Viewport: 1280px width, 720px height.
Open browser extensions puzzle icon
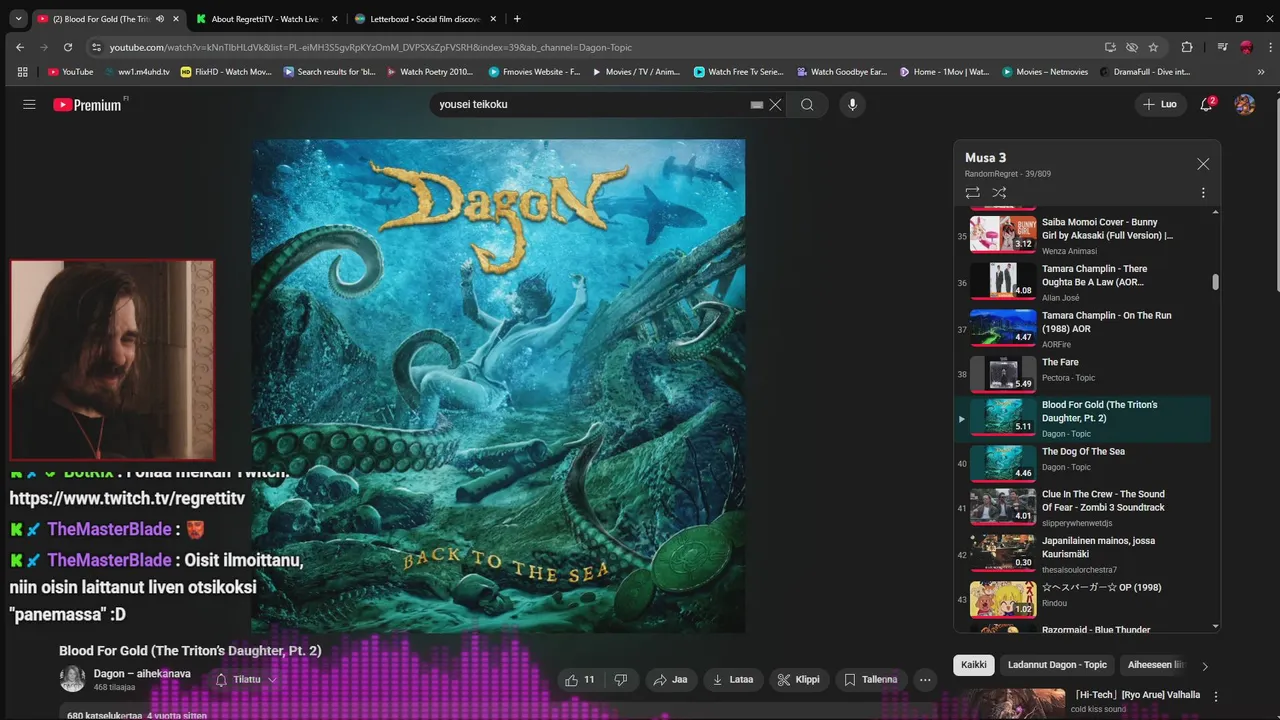(x=1187, y=47)
